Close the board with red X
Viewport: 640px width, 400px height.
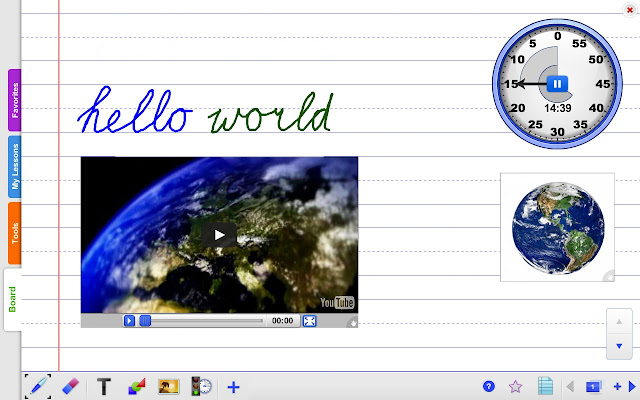[630, 10]
